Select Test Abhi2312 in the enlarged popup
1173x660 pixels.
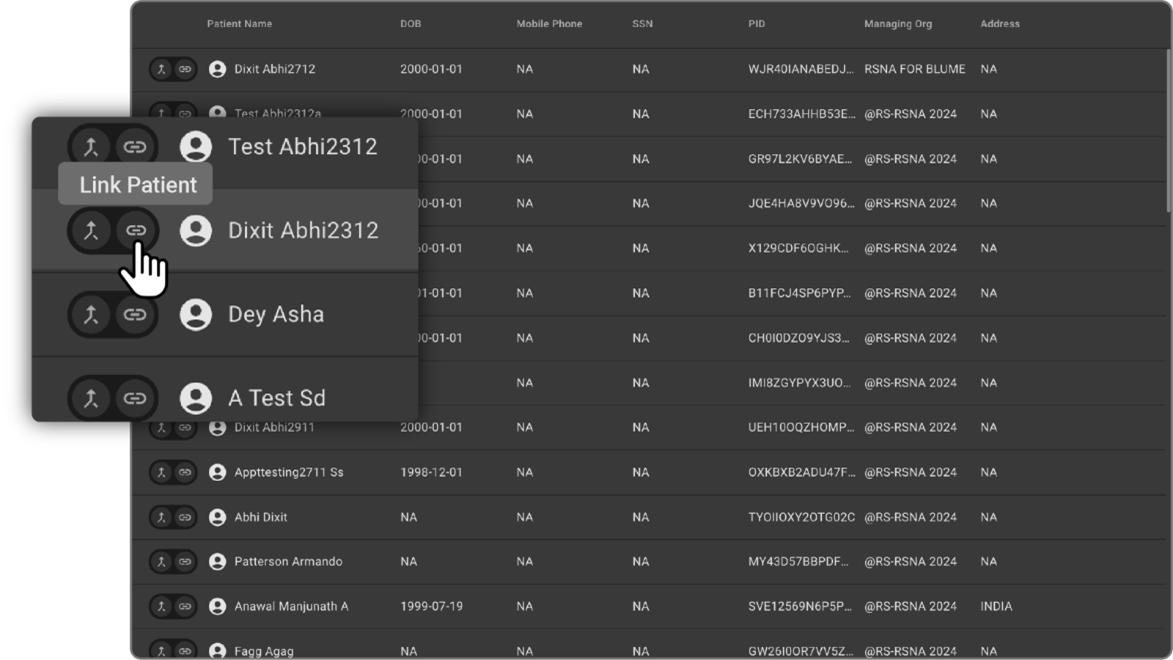click(x=302, y=147)
